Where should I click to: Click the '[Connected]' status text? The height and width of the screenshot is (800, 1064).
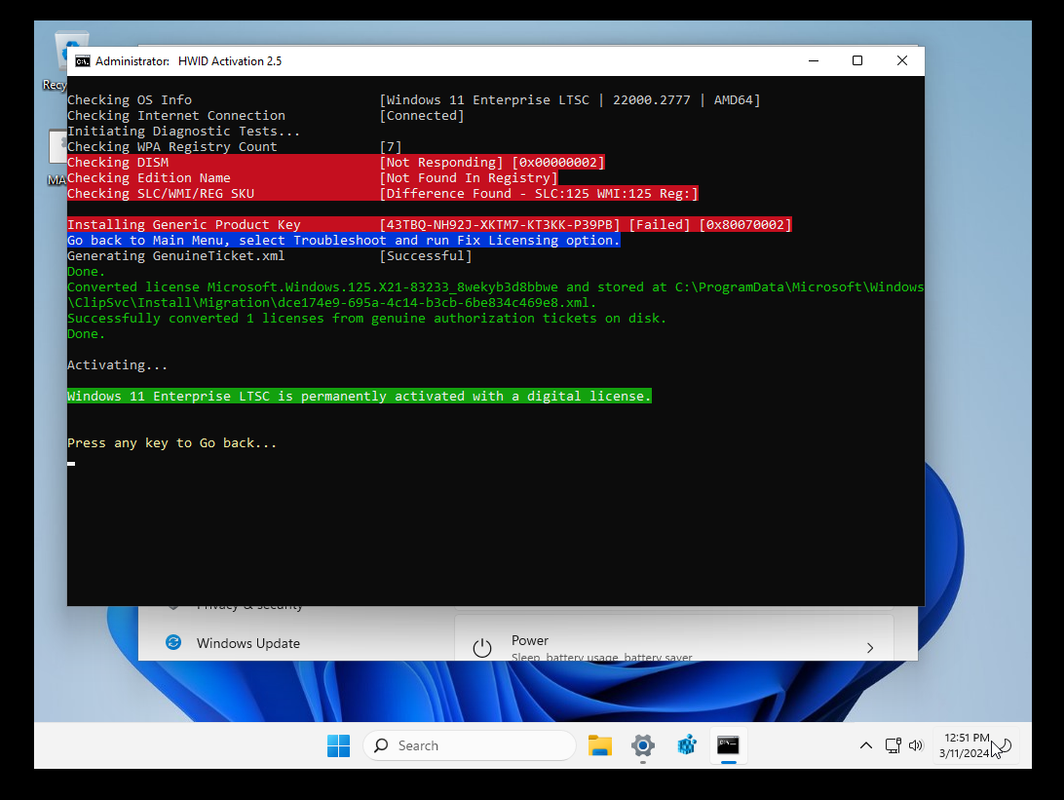[x=421, y=115]
